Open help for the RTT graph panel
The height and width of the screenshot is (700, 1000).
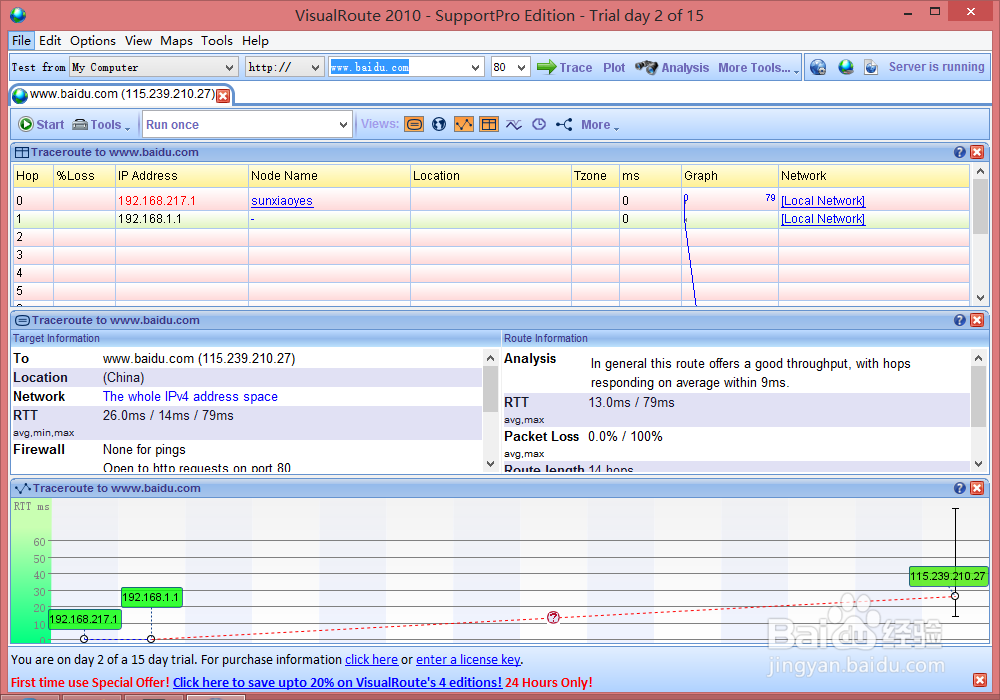coord(959,488)
